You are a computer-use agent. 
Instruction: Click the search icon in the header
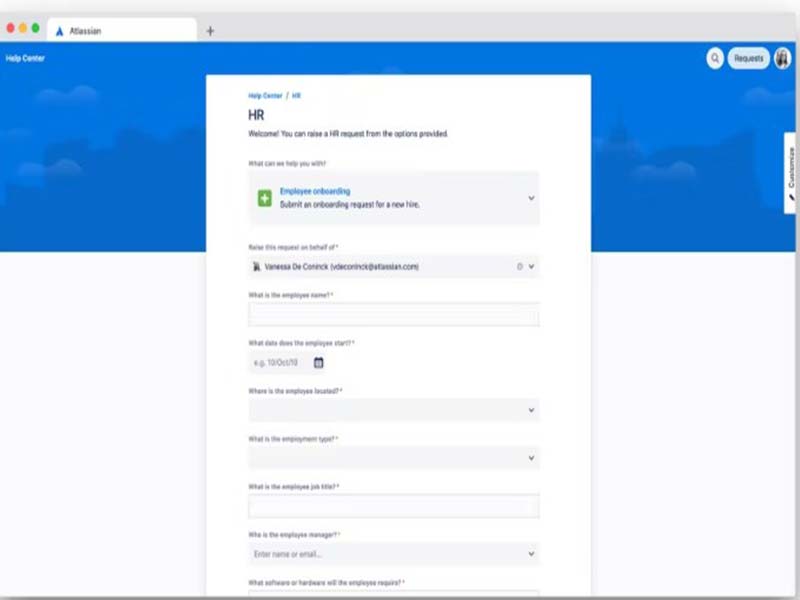(x=714, y=57)
